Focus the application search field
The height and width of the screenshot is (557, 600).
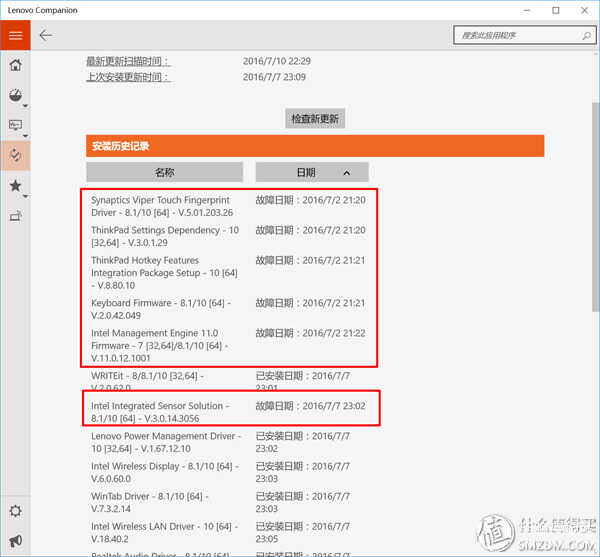pos(524,36)
